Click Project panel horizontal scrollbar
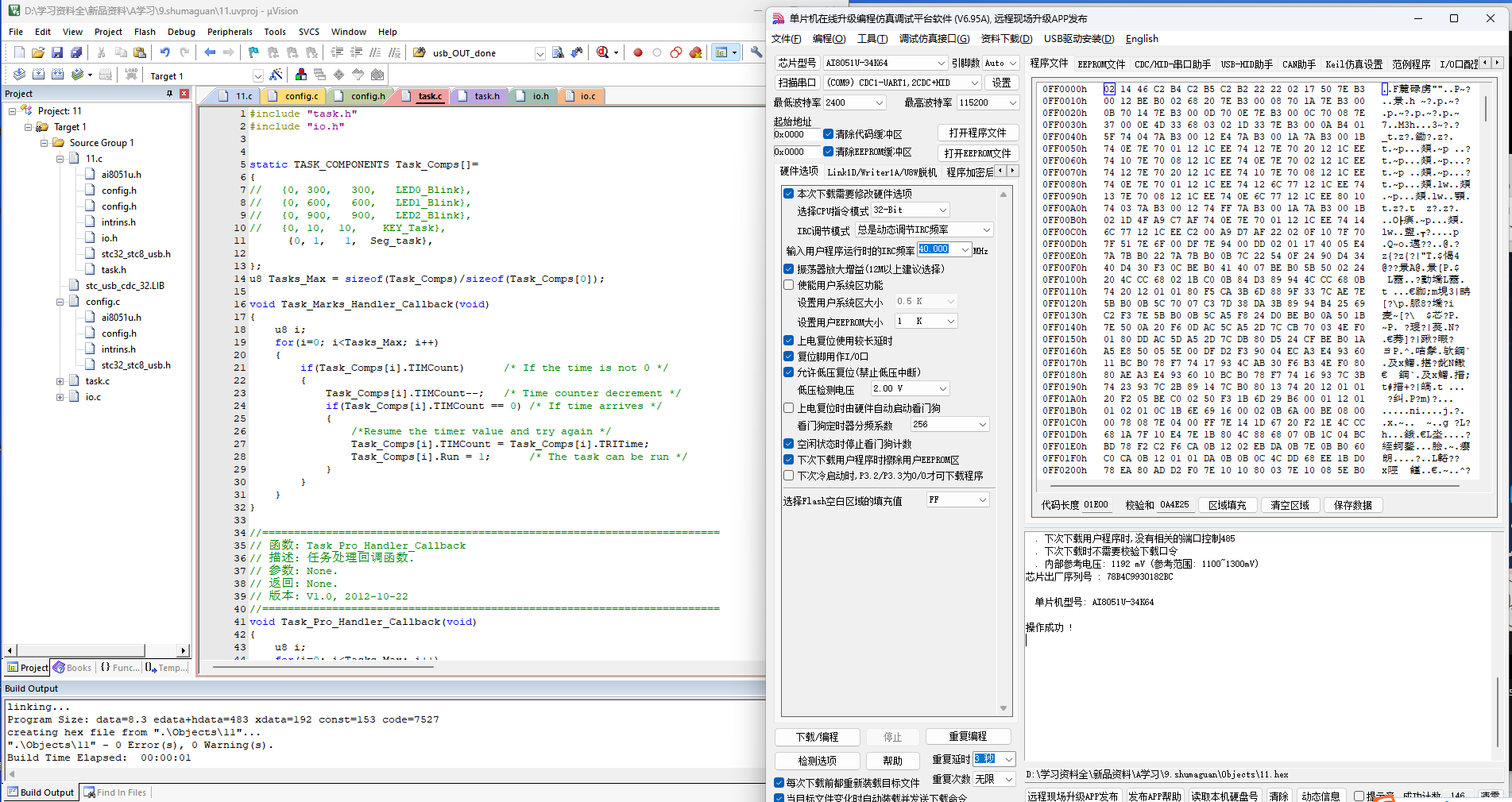Screen dimensions: 1512x802 (x=97, y=650)
